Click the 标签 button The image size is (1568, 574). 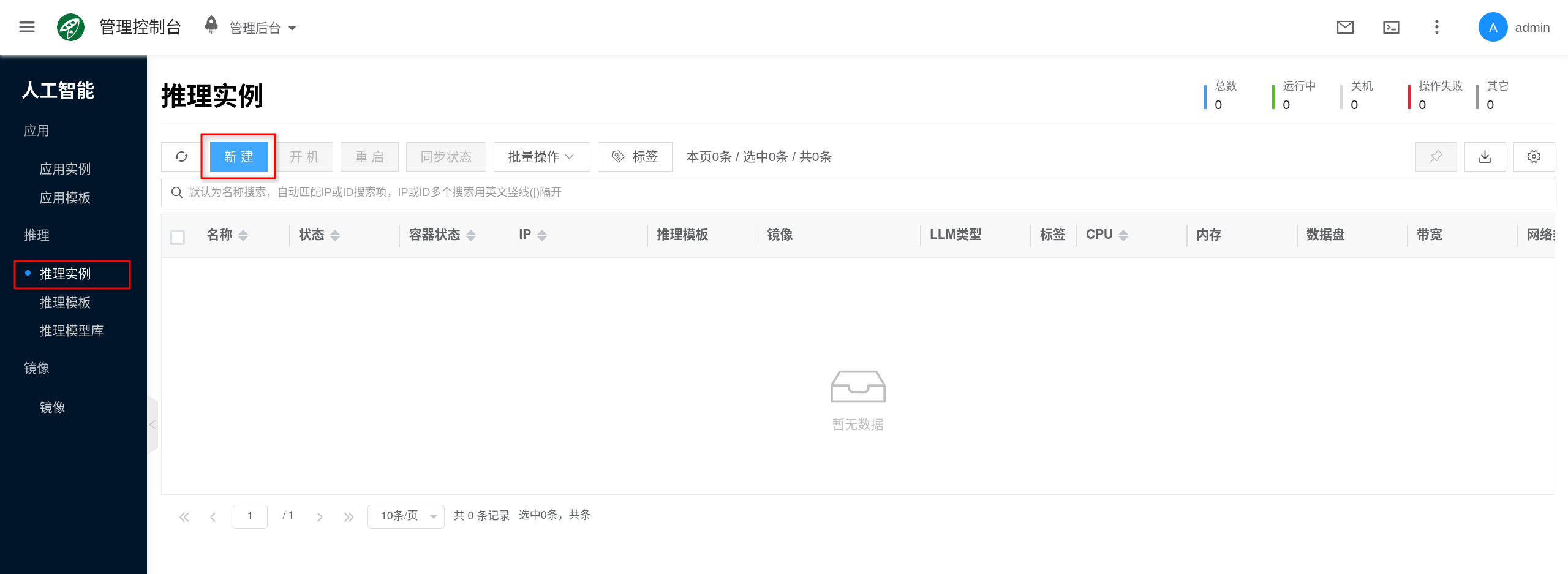[x=635, y=157]
